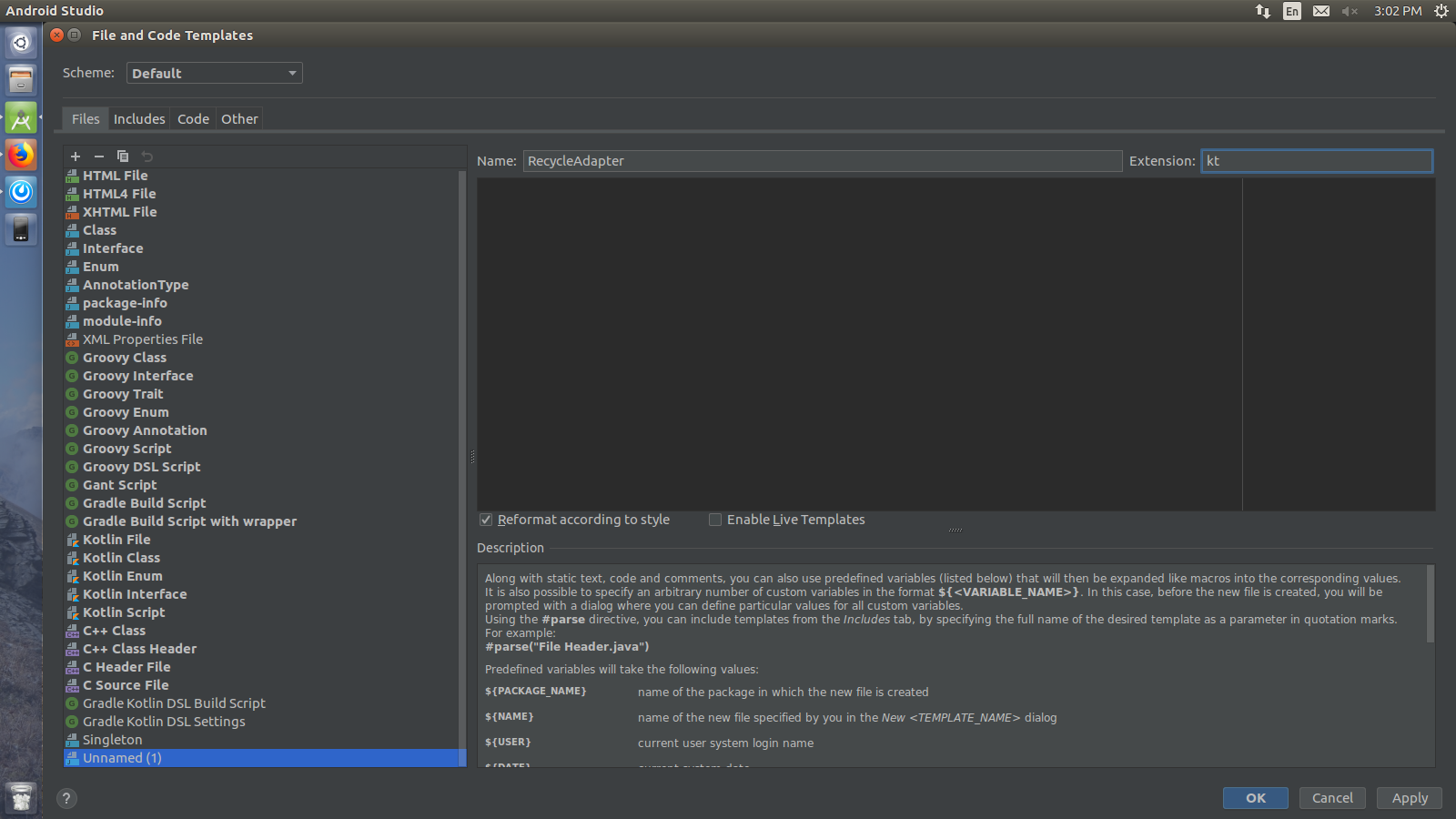Open system settings gear in top bar
1456x819 pixels.
point(1441,11)
